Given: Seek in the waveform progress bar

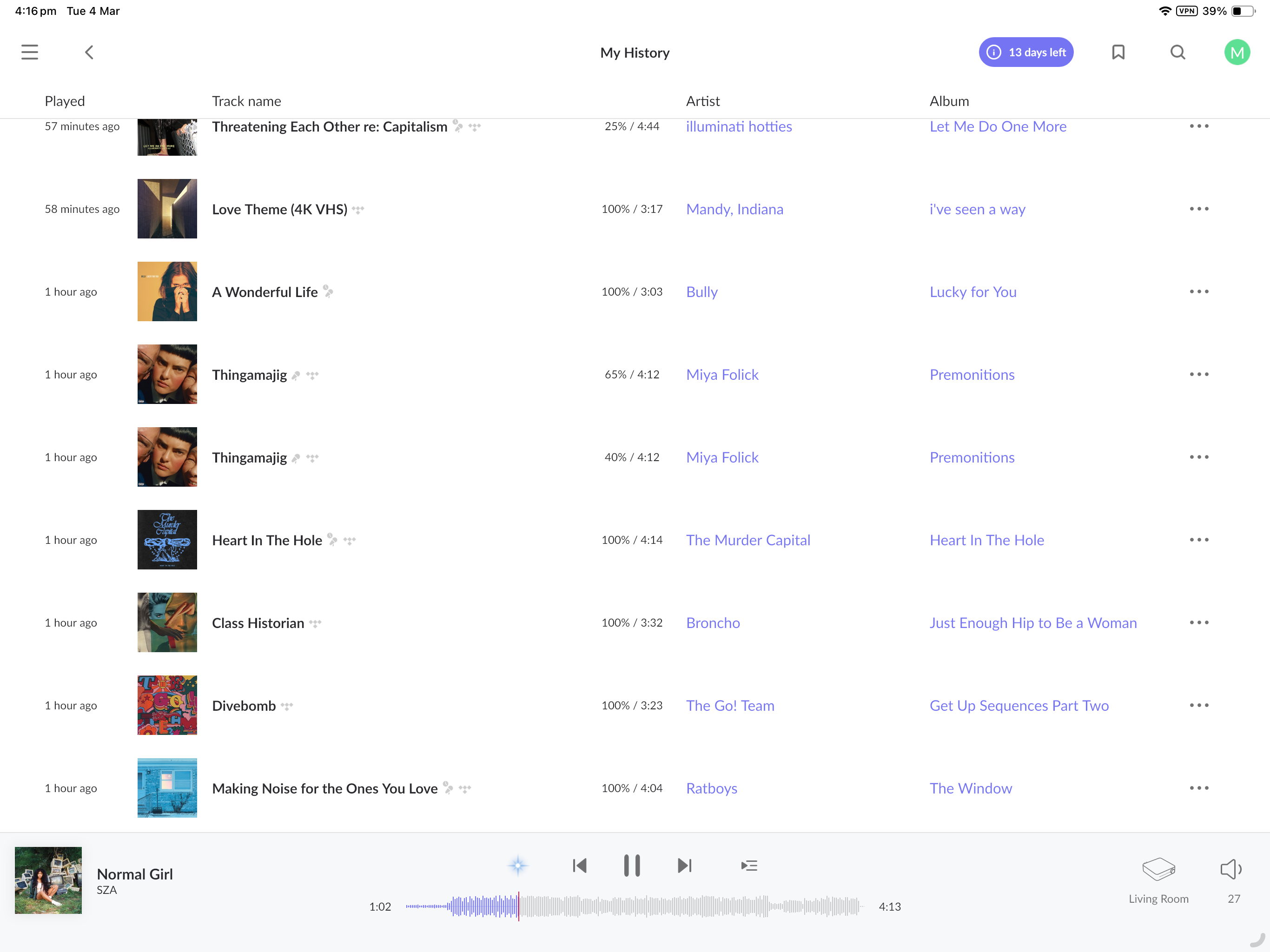Looking at the screenshot, I should pyautogui.click(x=634, y=906).
